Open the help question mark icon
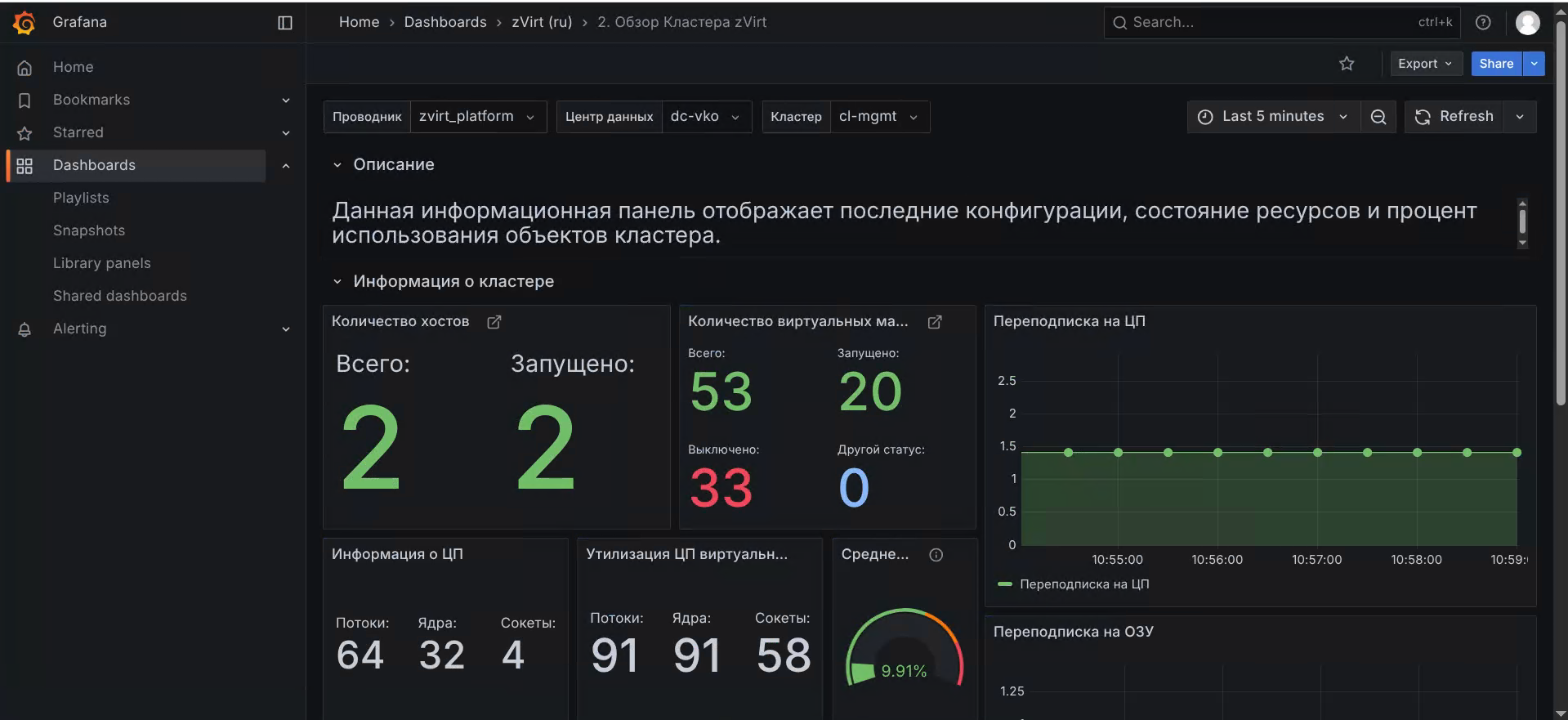Image resolution: width=1568 pixels, height=720 pixels. coord(1483,23)
